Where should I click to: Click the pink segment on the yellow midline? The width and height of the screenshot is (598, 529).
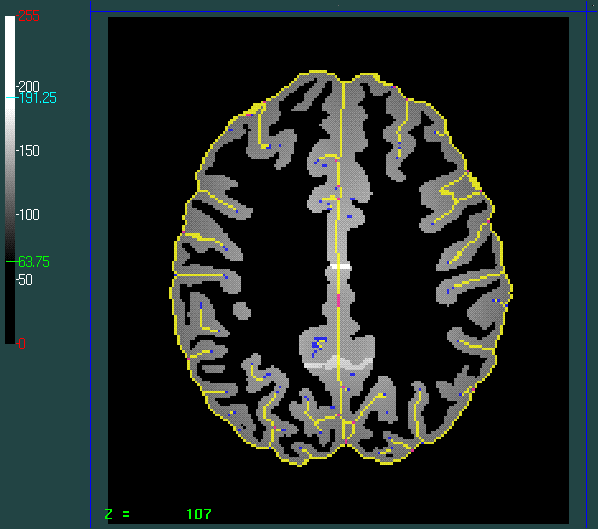(338, 300)
